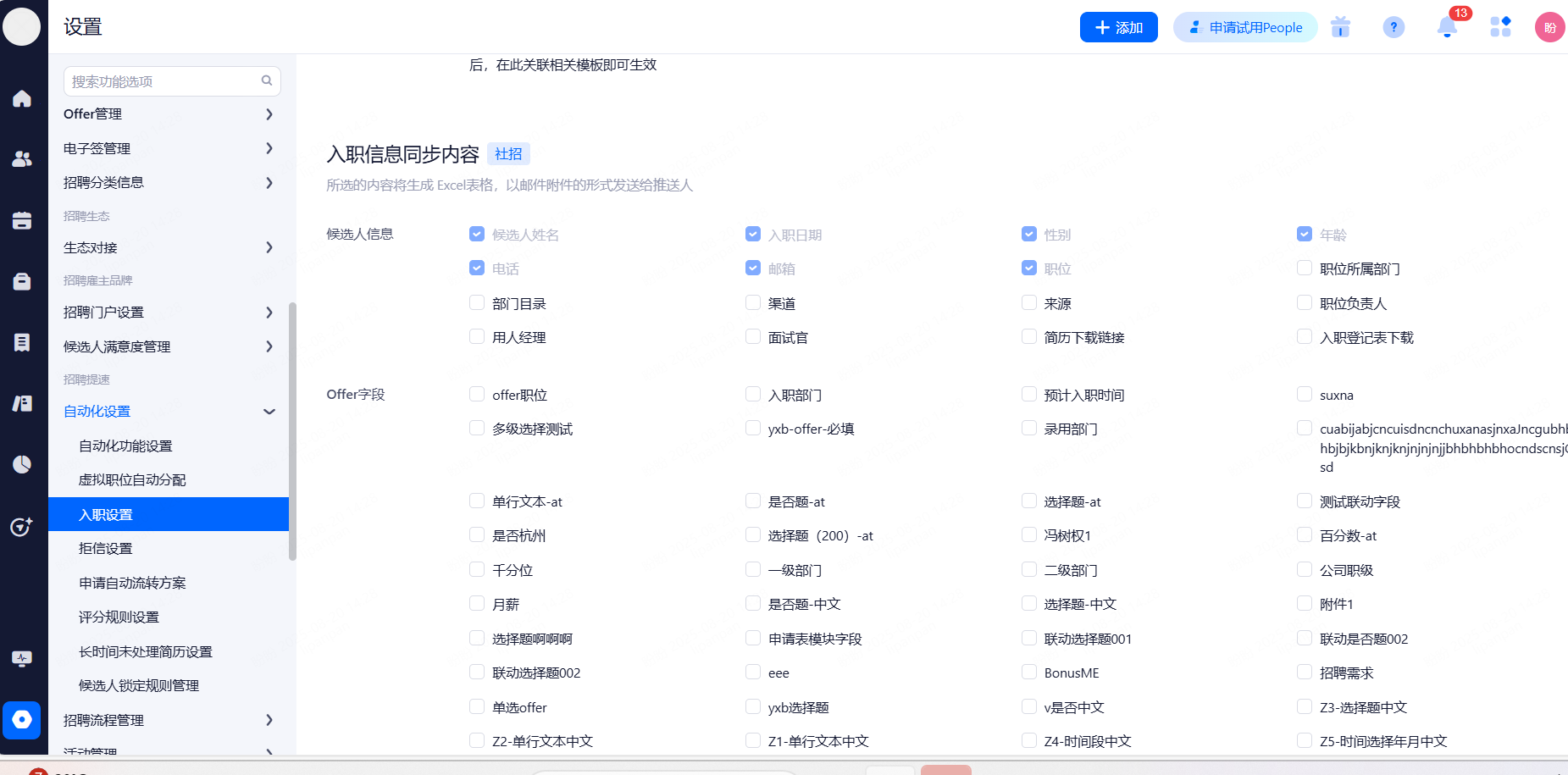Viewport: 1568px width, 775px height.
Task: Check the 简历下载链接 option
Action: tap(1029, 337)
